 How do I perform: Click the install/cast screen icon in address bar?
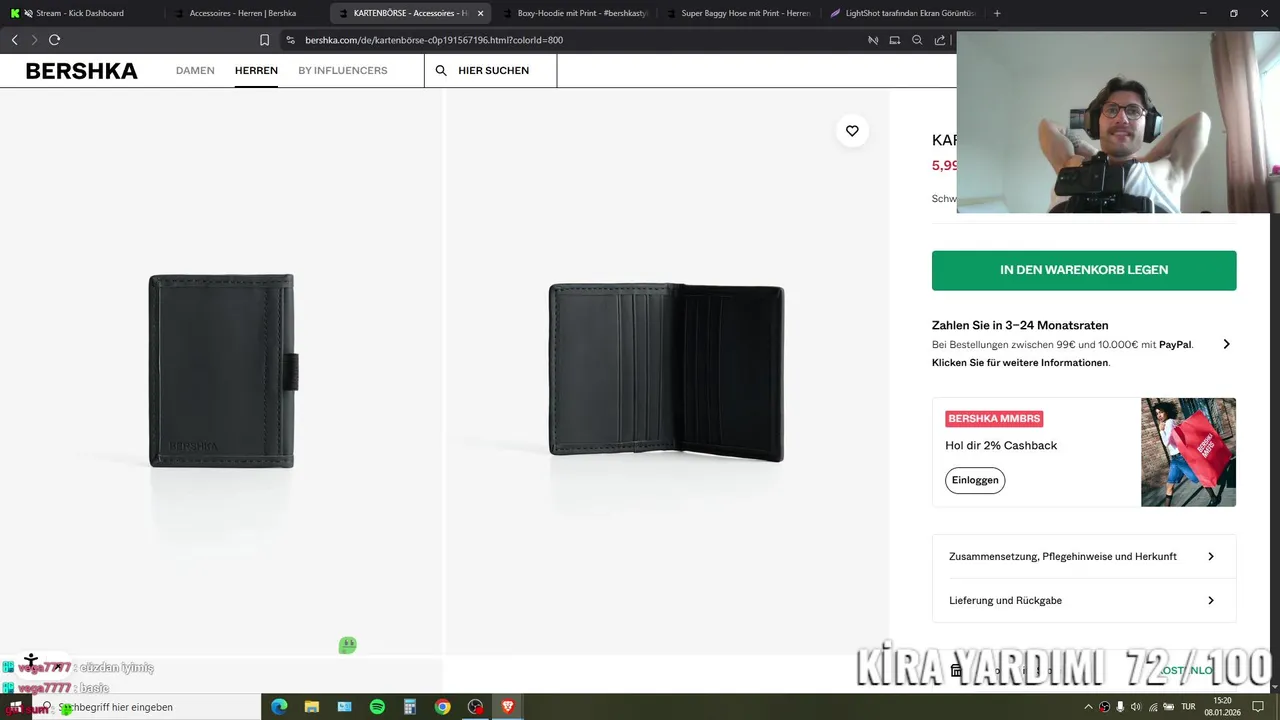point(895,40)
